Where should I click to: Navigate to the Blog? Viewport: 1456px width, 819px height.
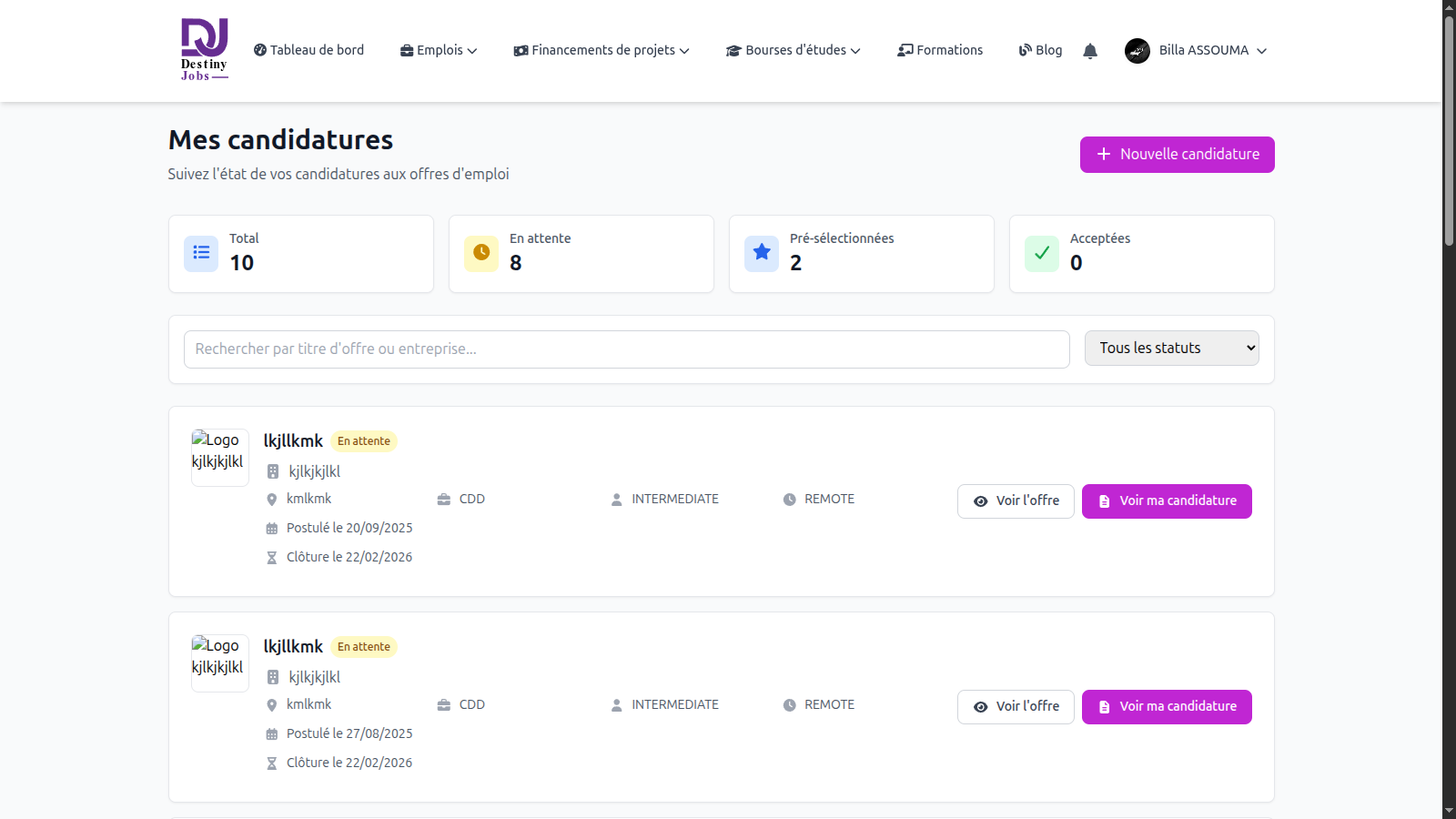pos(1040,51)
